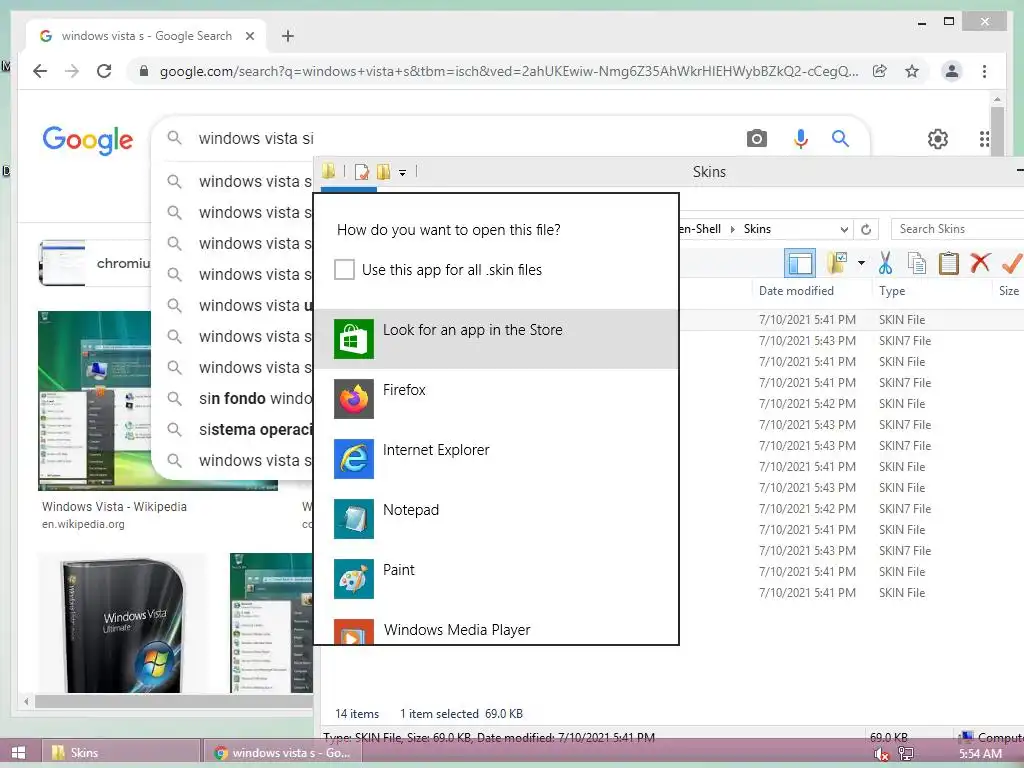Click the Paste clipboard icon
This screenshot has width=1024, height=768.
948,263
